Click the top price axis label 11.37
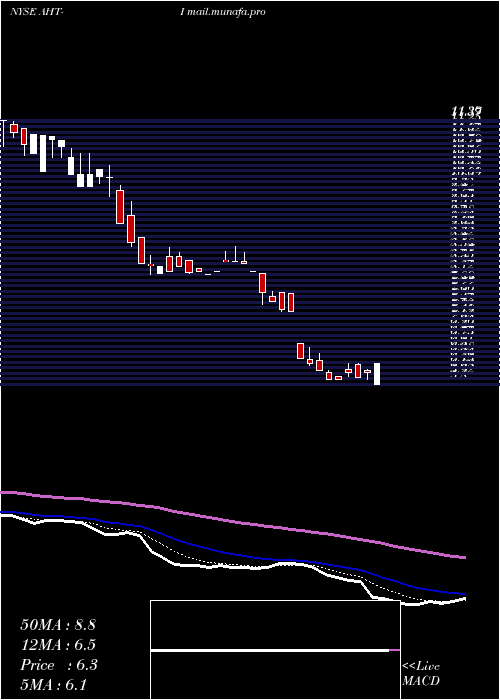This screenshot has height=700, width=500. pyautogui.click(x=466, y=111)
